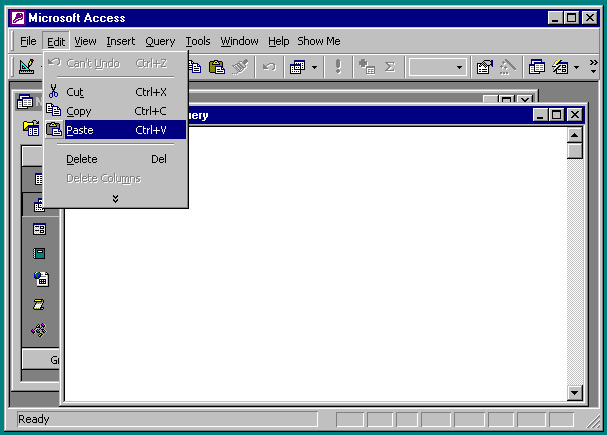Select the Pages icon in database sidebar
This screenshot has width=607, height=435.
coord(41,279)
